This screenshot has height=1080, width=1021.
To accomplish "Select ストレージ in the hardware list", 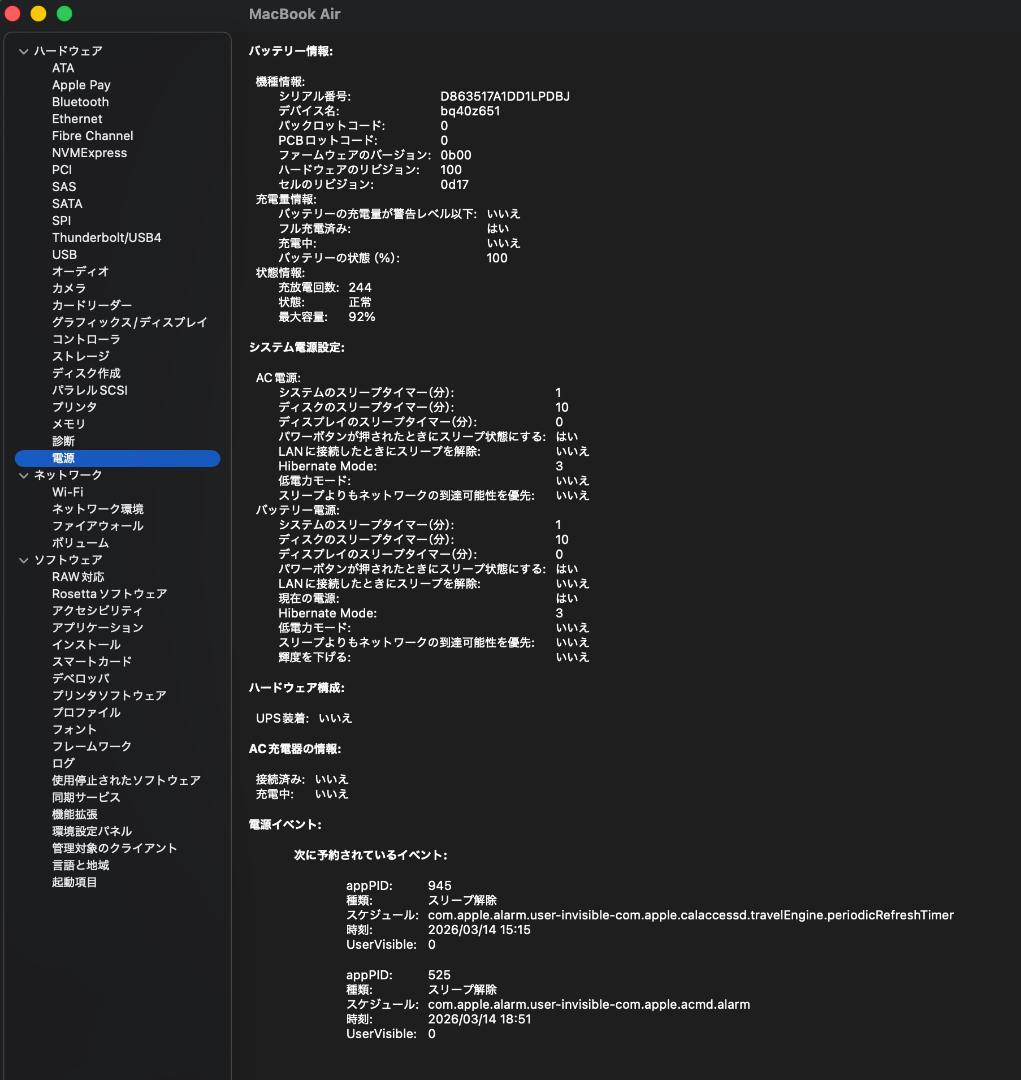I will (80, 356).
